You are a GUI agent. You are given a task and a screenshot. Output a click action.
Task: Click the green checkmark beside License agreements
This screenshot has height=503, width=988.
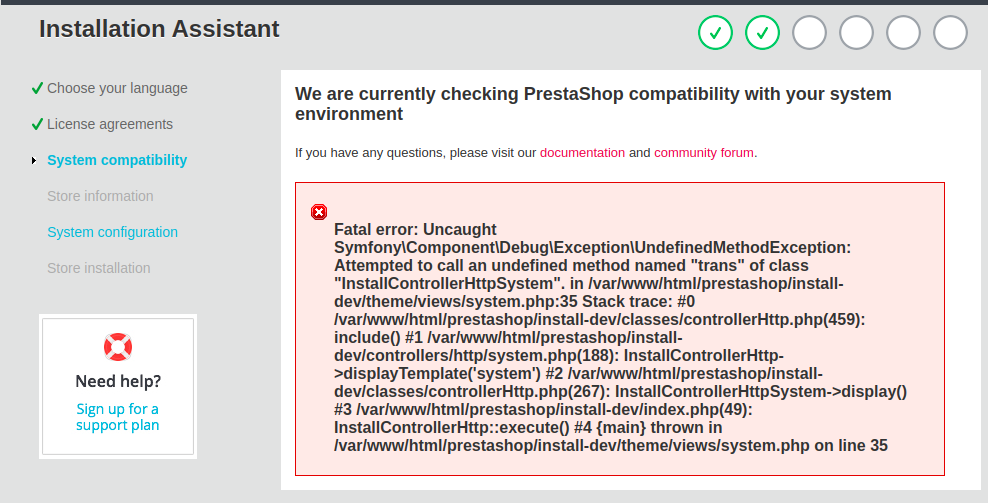(x=37, y=124)
